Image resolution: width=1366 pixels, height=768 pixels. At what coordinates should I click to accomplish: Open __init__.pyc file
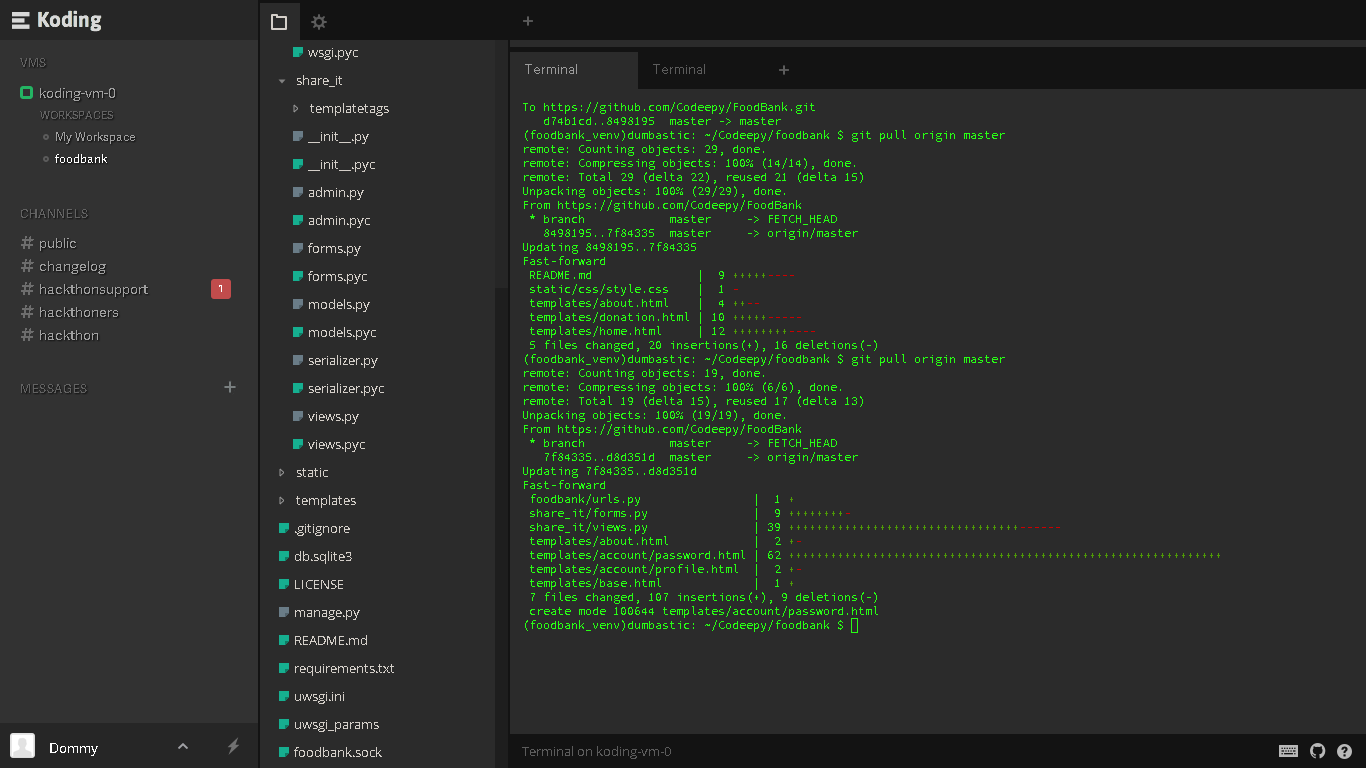click(x=342, y=164)
